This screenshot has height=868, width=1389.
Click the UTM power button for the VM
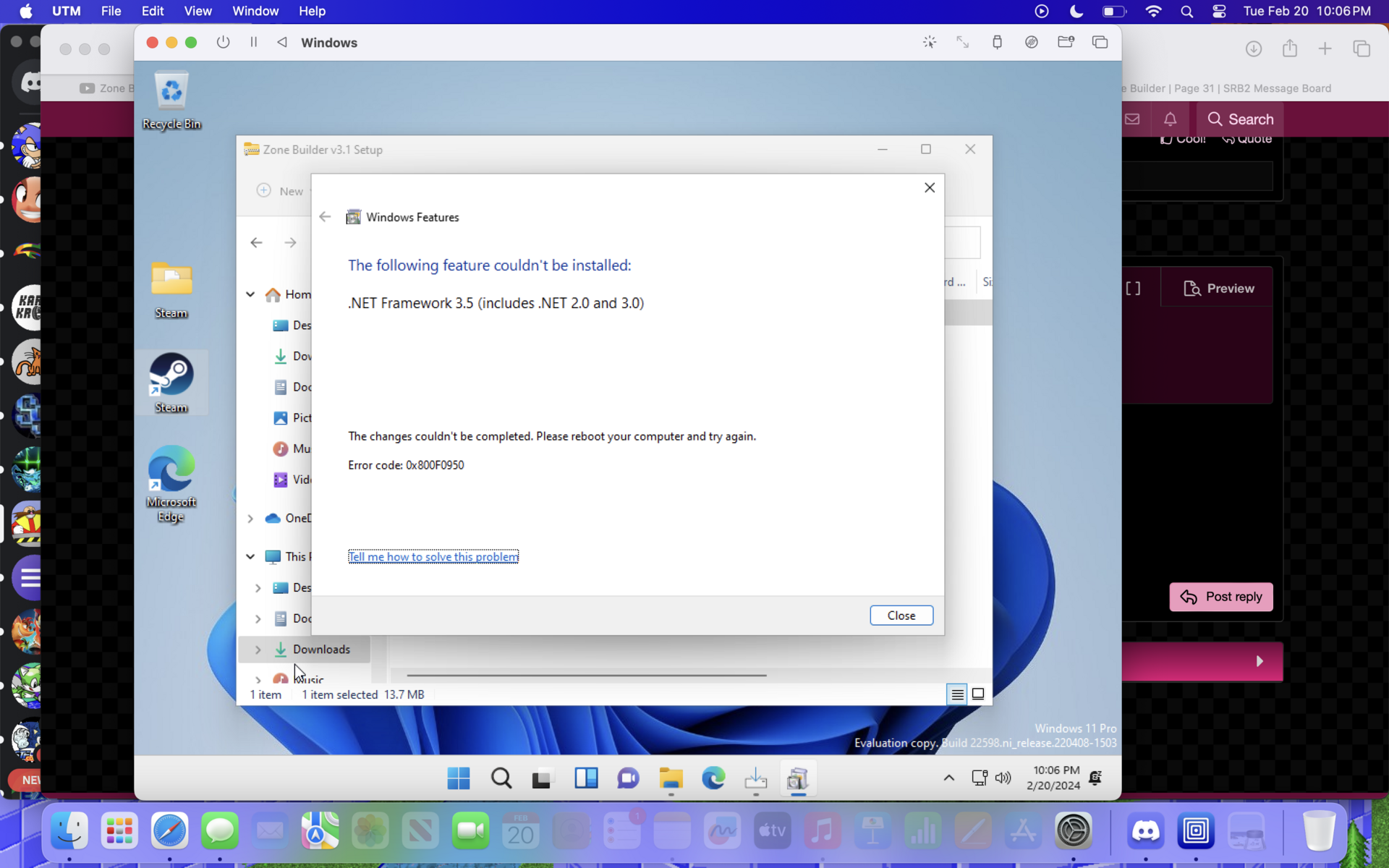pos(223,42)
